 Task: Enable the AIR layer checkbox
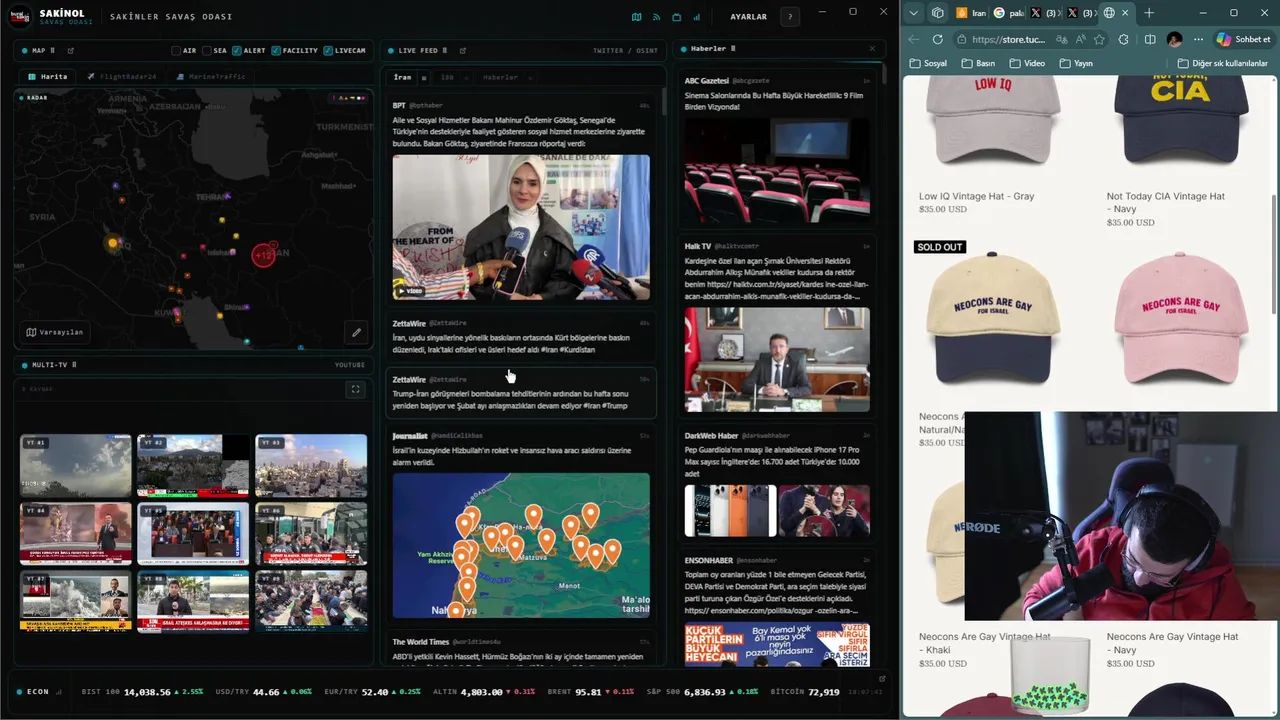point(176,50)
